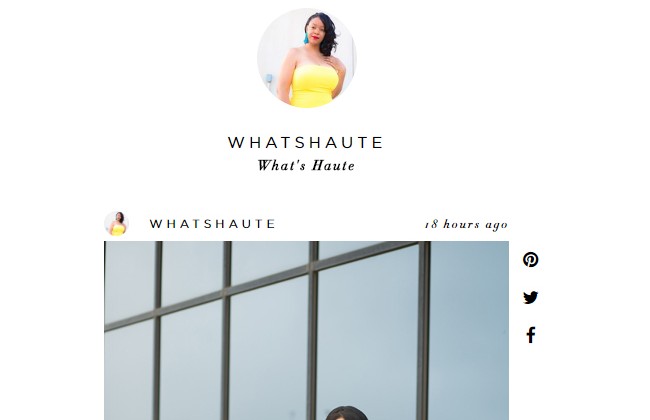This screenshot has width=650, height=420.
Task: Open the small avatar beside post author
Action: click(x=116, y=223)
